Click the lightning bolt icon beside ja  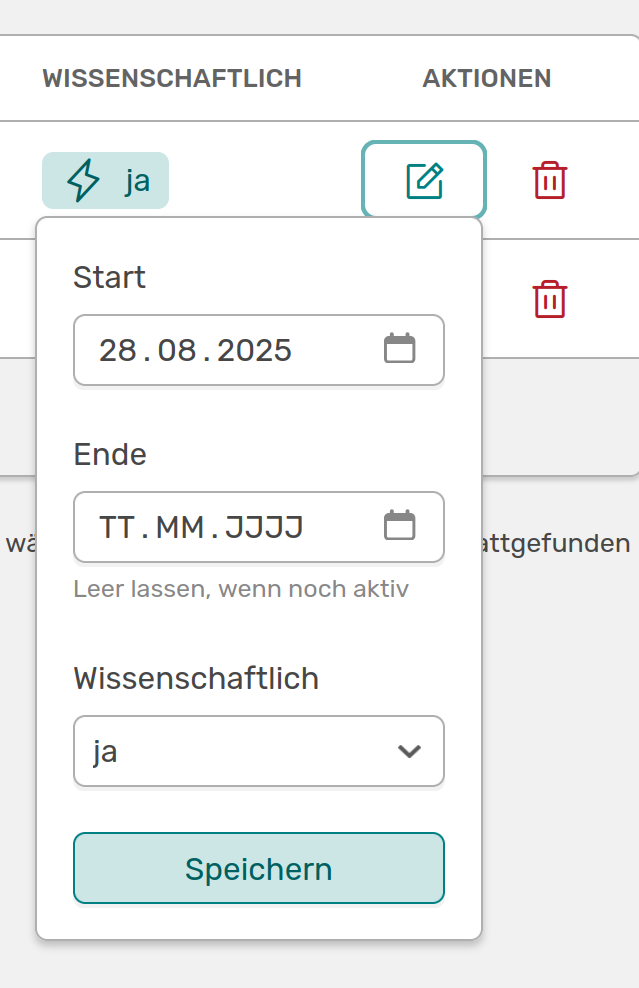click(83, 181)
